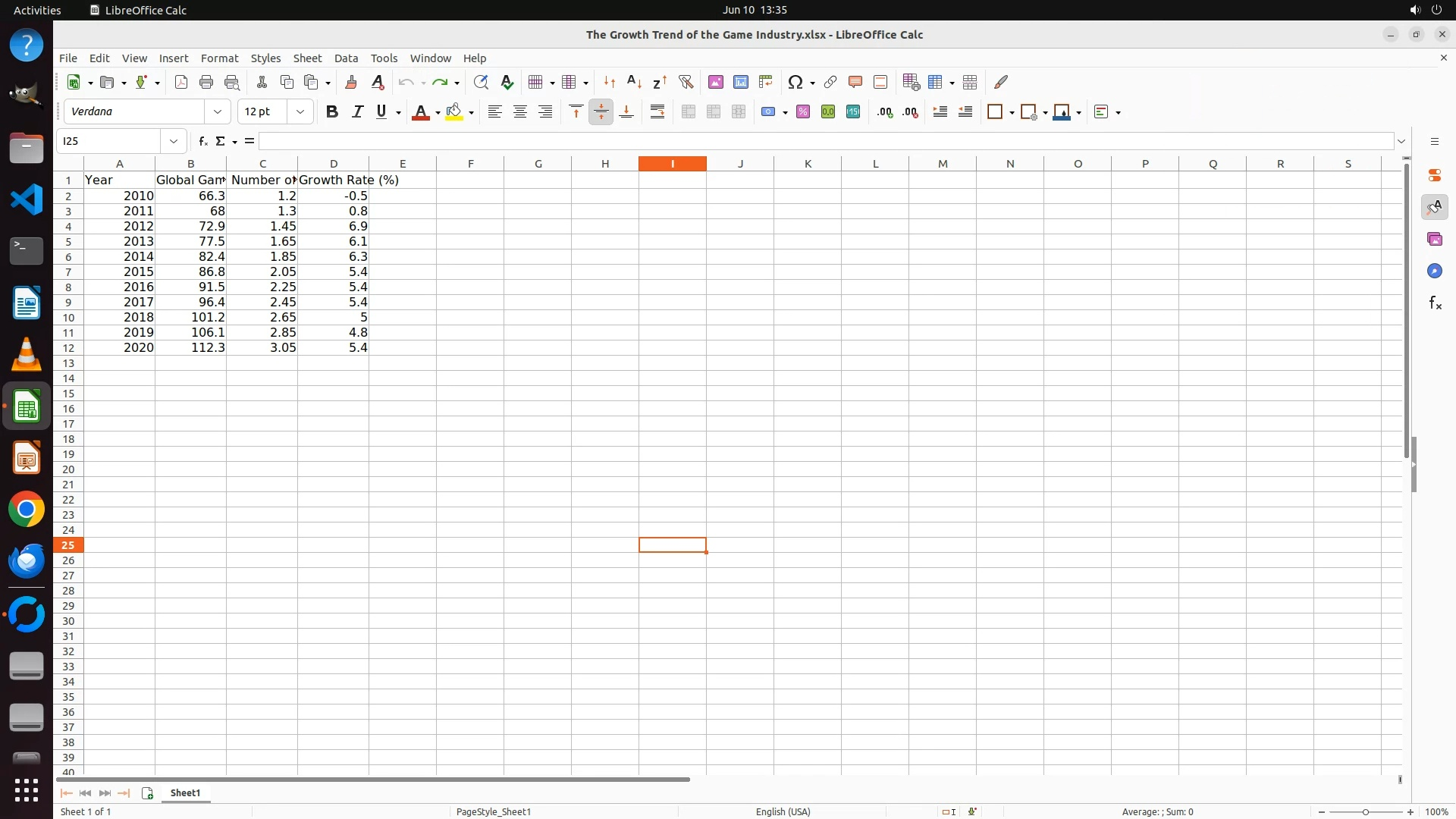Select the Sheet1 tab
The image size is (1456, 819).
click(185, 792)
